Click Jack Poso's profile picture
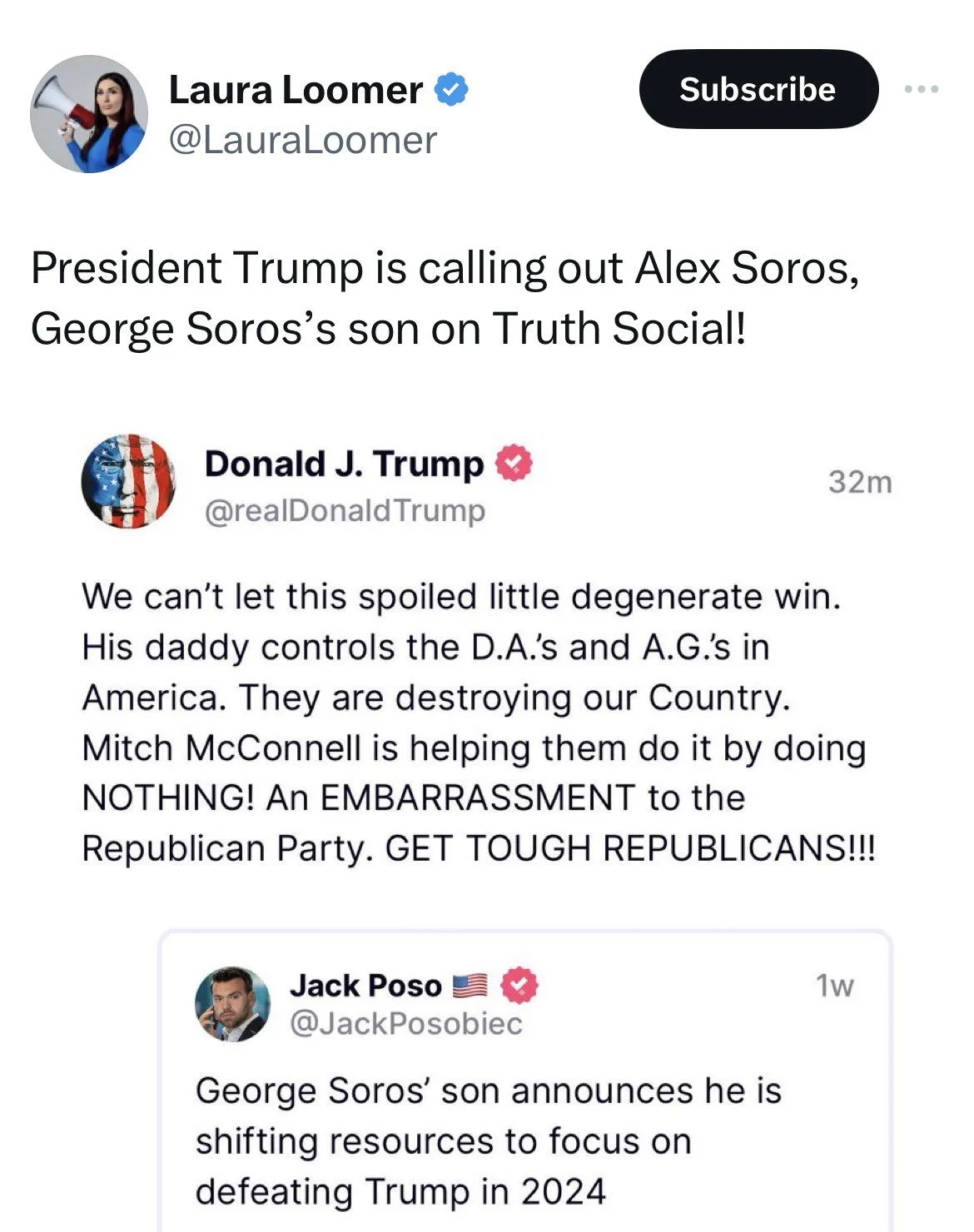 (232, 1004)
